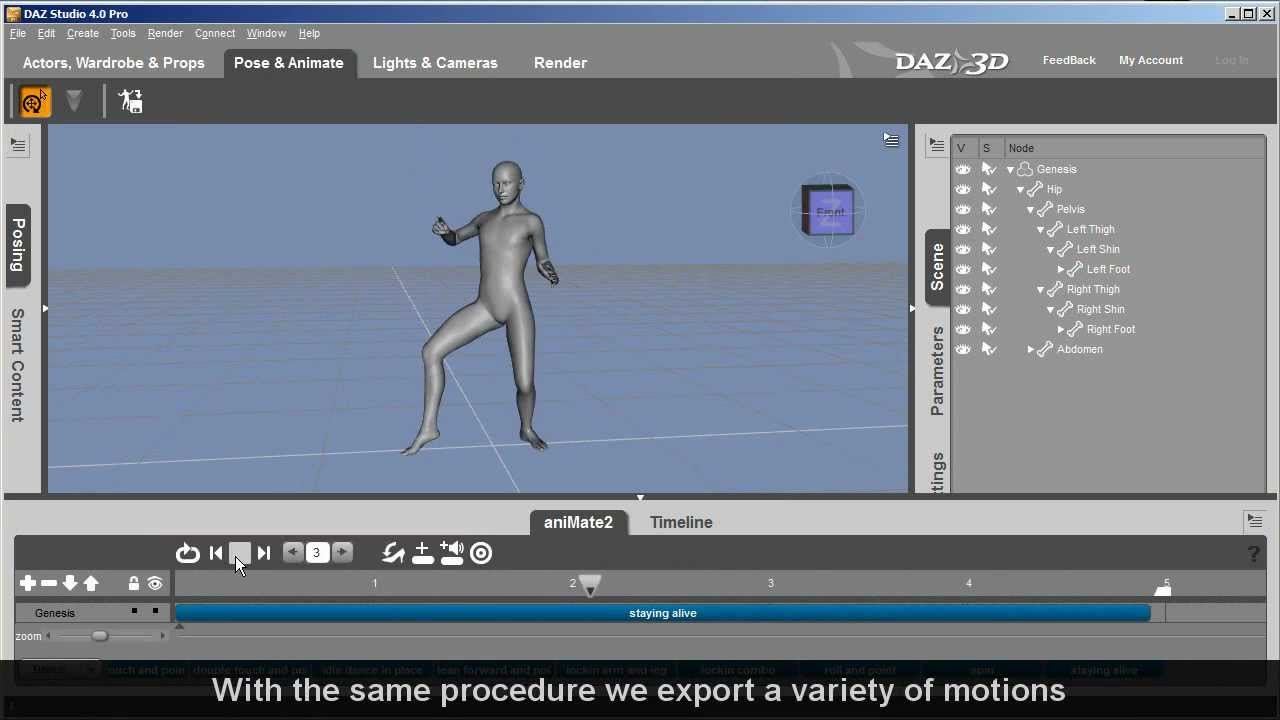Click the bone icon next to Hip

point(1035,189)
